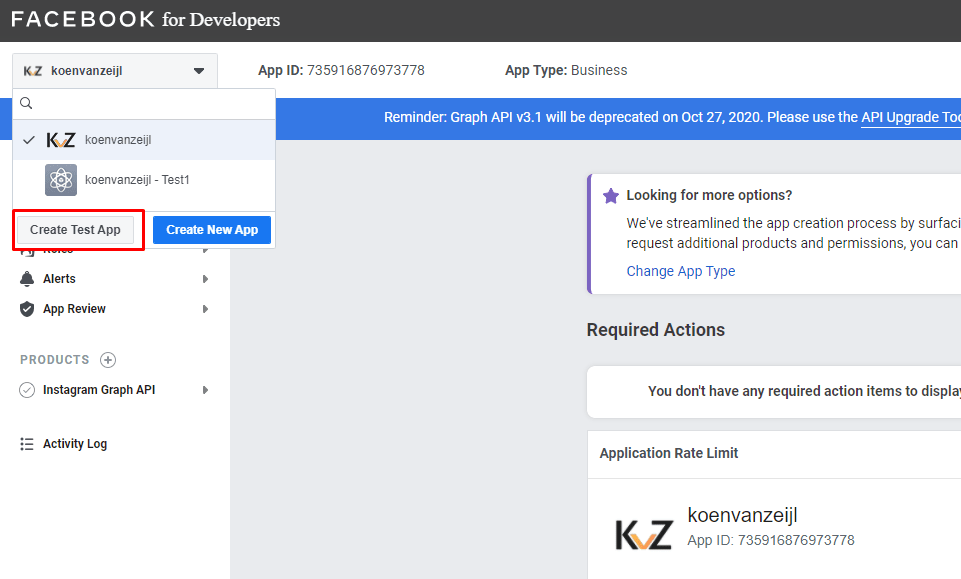This screenshot has height=579, width=961.
Task: Click the Looking for more options? title
Action: tap(709, 195)
